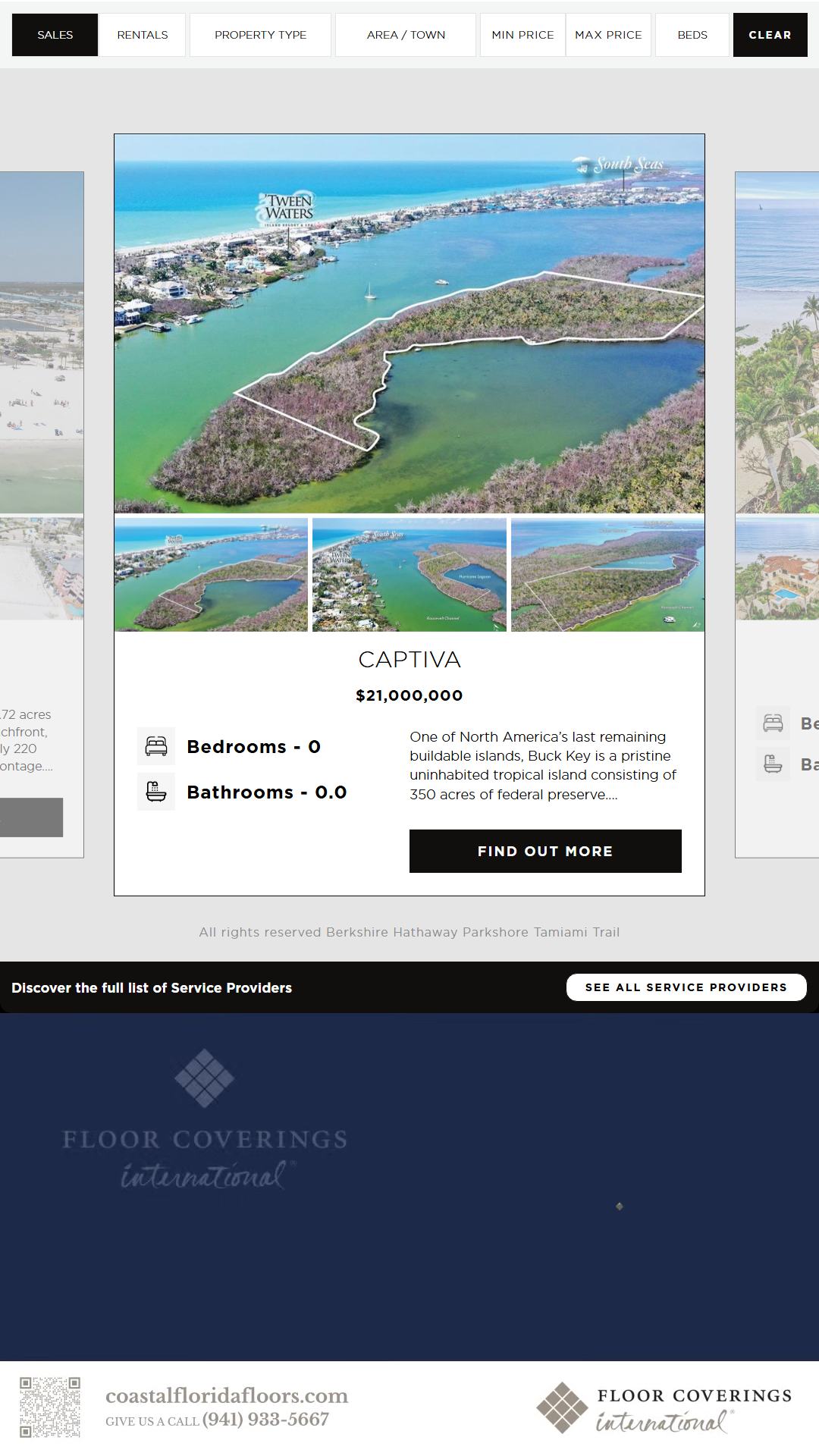This screenshot has width=819, height=1456.
Task: Click Find Out More for Captiva
Action: (x=545, y=851)
